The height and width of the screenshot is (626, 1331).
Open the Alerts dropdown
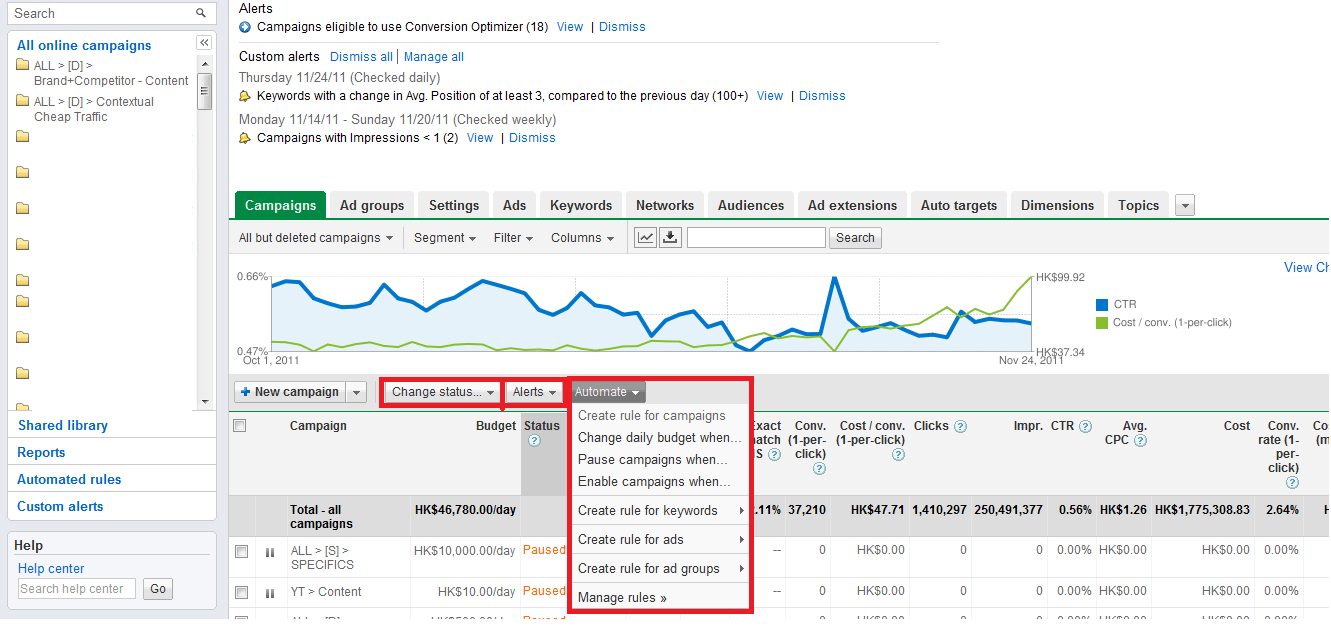(534, 392)
